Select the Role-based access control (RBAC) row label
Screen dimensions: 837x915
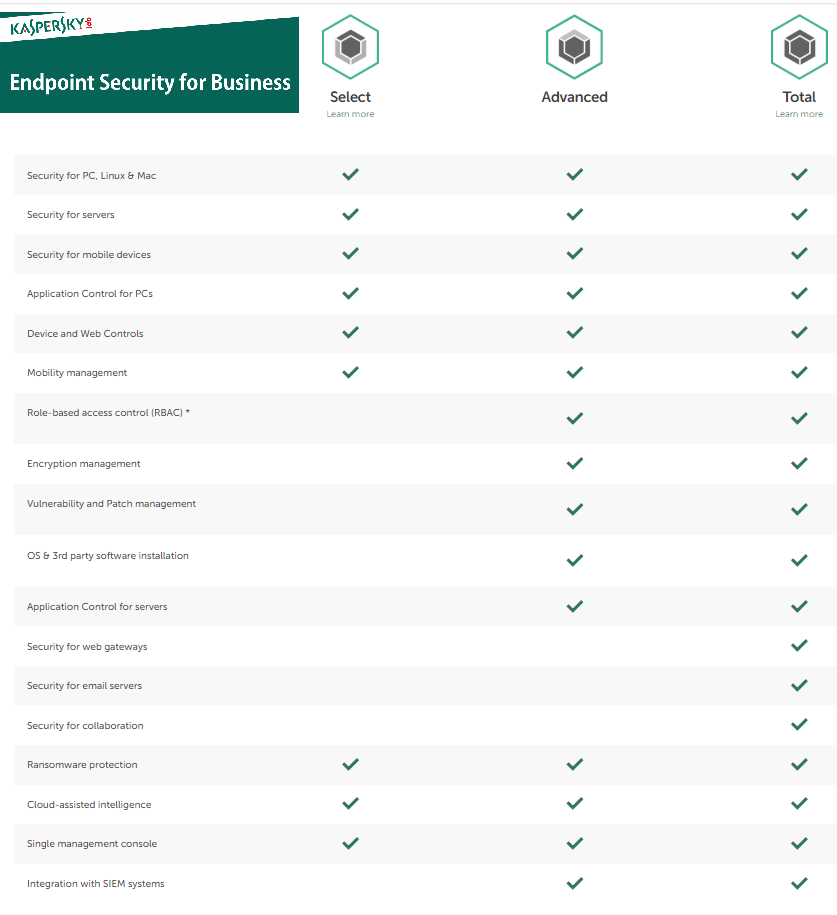point(109,413)
